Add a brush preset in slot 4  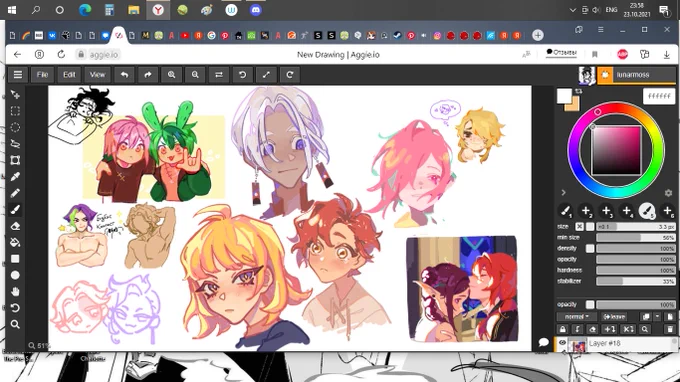[627, 211]
